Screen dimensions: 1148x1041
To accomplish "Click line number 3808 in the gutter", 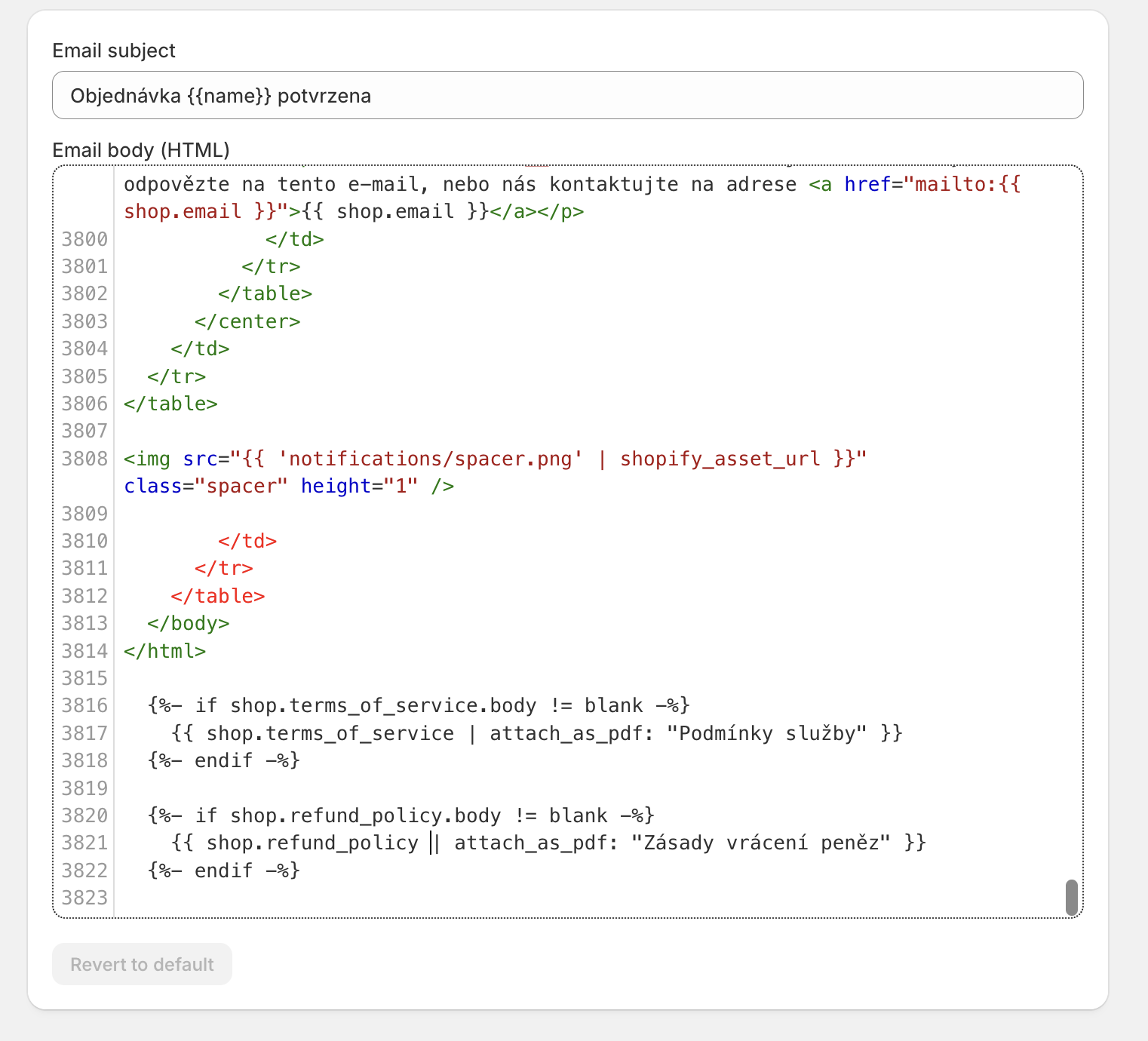I will tap(84, 459).
